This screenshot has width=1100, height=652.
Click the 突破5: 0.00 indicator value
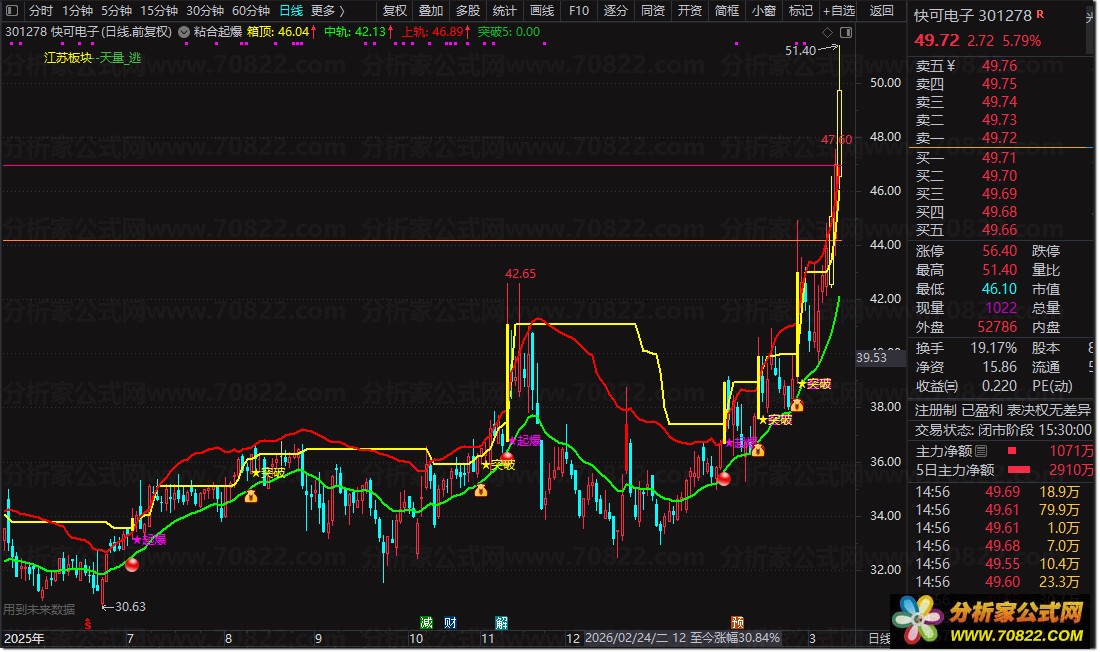click(x=509, y=32)
